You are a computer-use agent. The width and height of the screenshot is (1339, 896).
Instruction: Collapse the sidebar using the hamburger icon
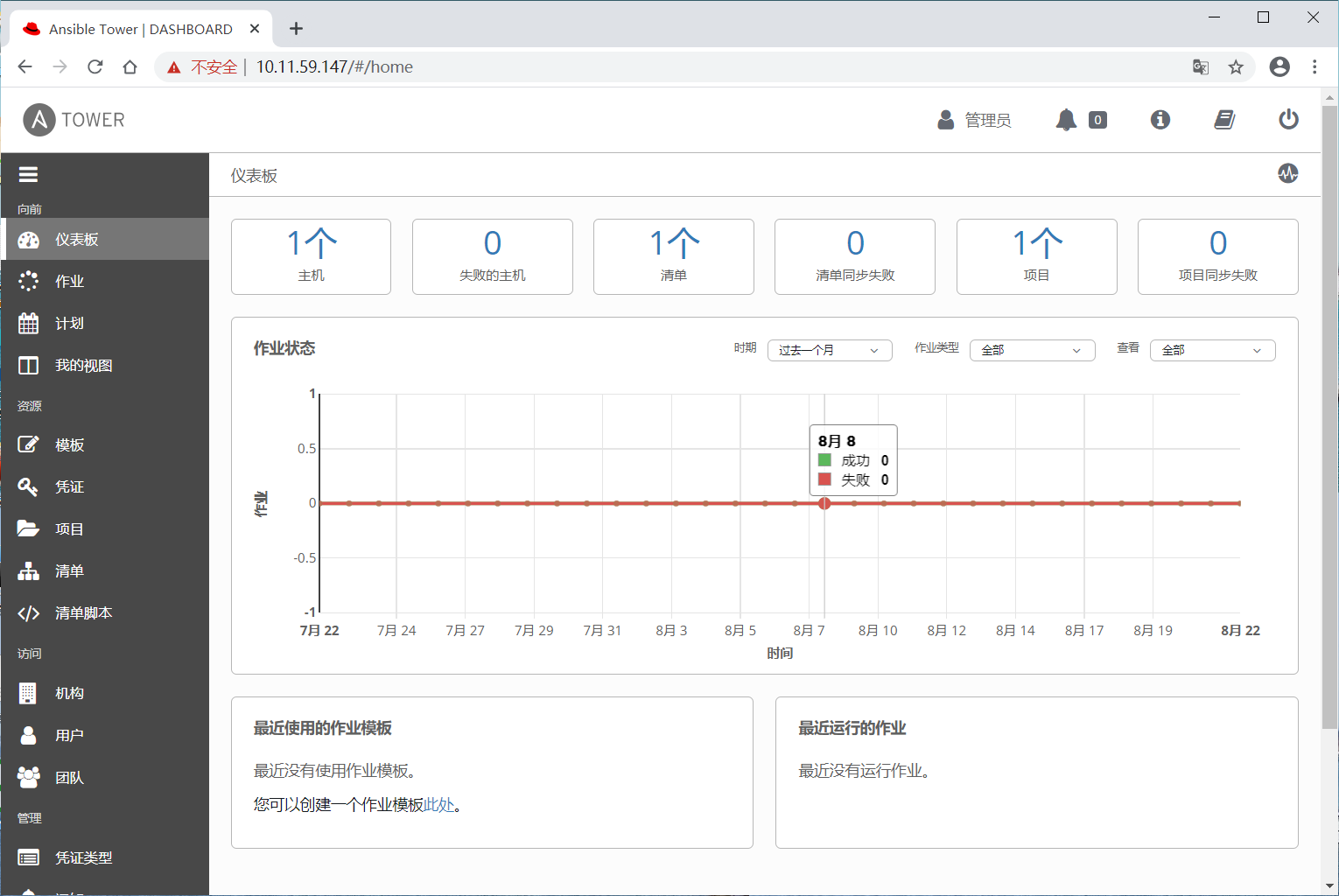coord(28,173)
